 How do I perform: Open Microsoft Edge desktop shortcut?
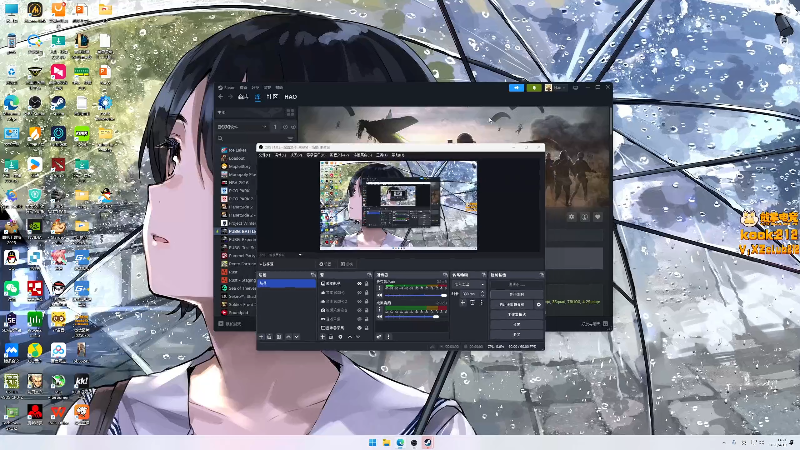tap(11, 106)
